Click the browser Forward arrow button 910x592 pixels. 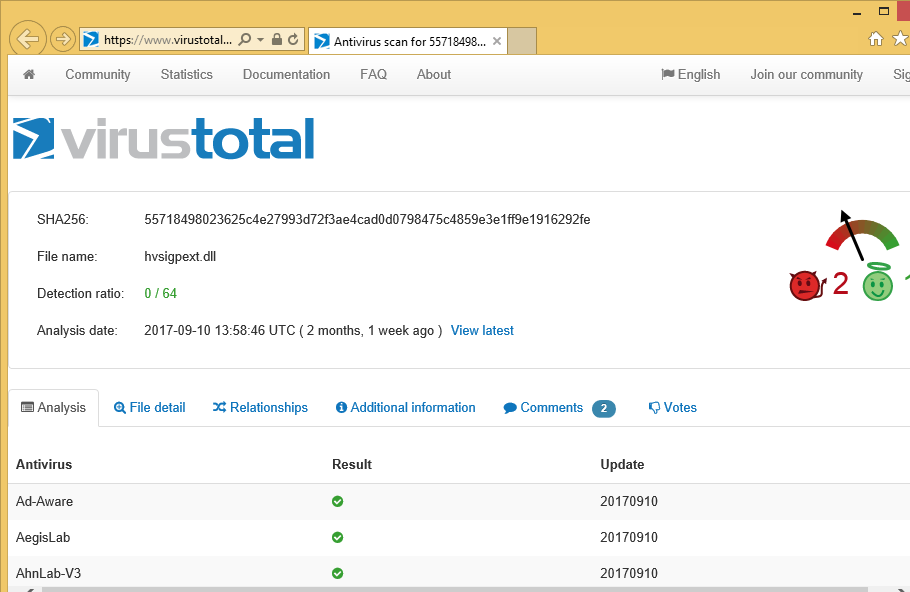tap(62, 40)
